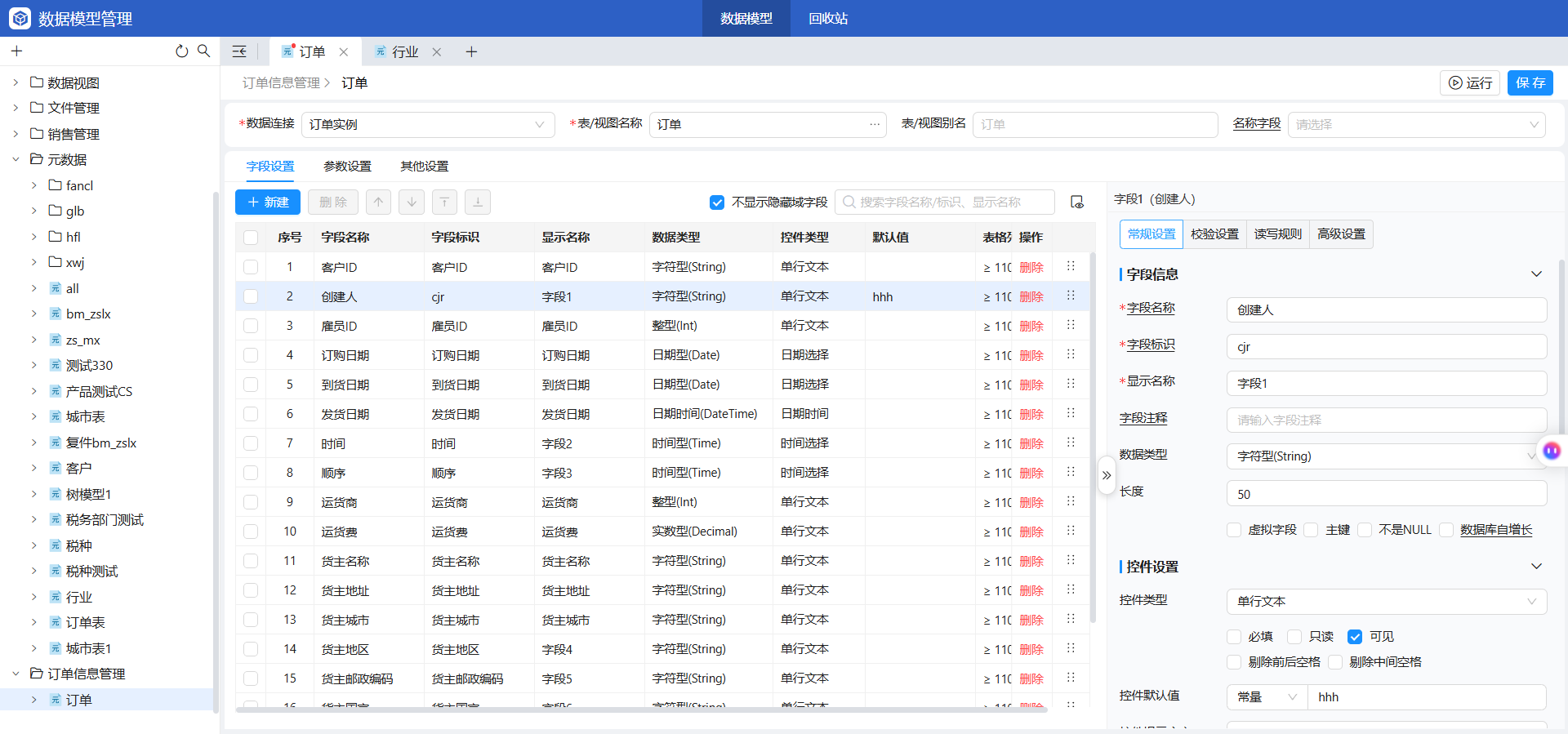This screenshot has height=734, width=1568.
Task: Refresh the model tree
Action: [181, 51]
